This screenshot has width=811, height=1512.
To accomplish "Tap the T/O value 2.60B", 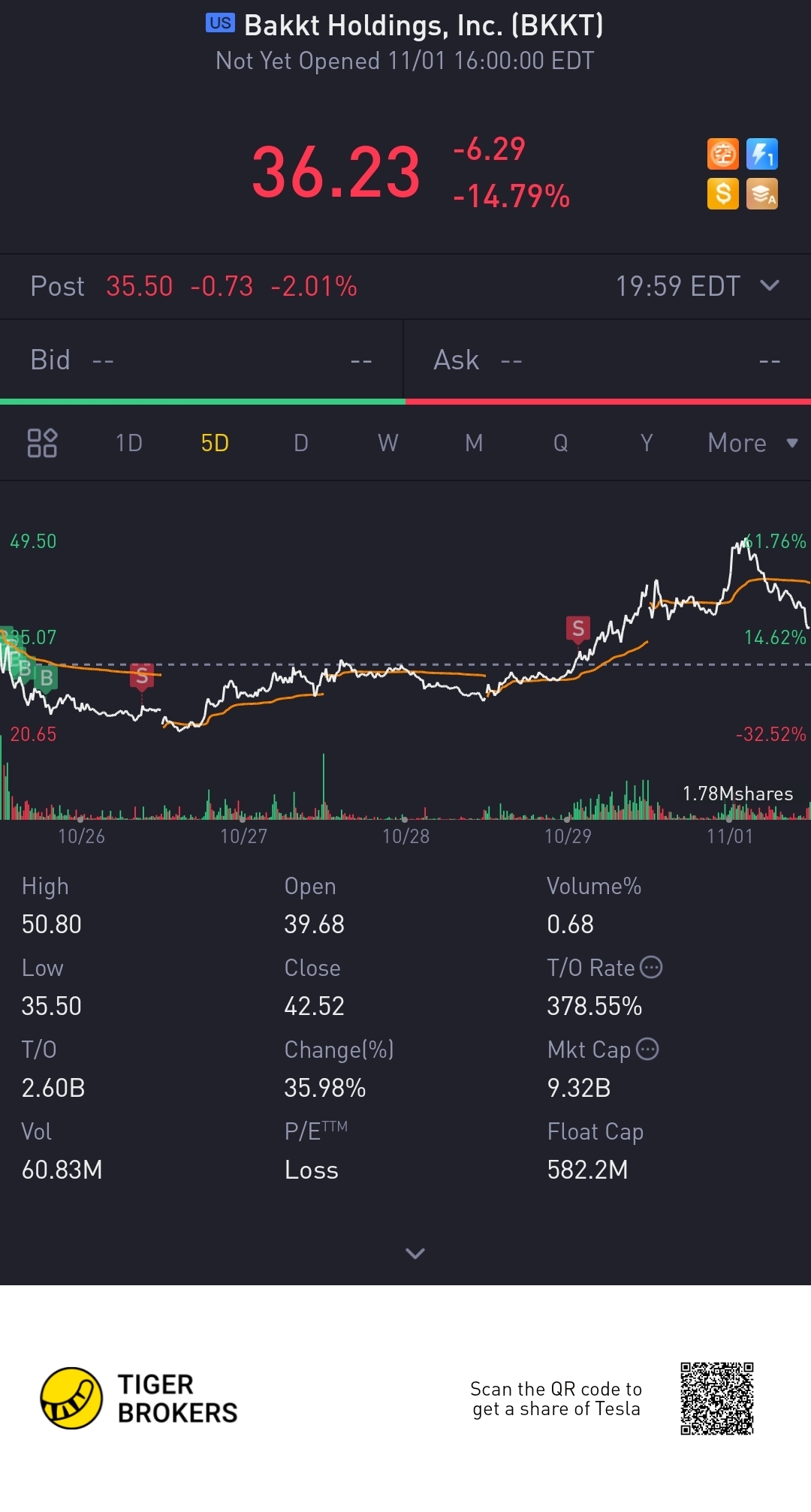I will click(53, 1088).
